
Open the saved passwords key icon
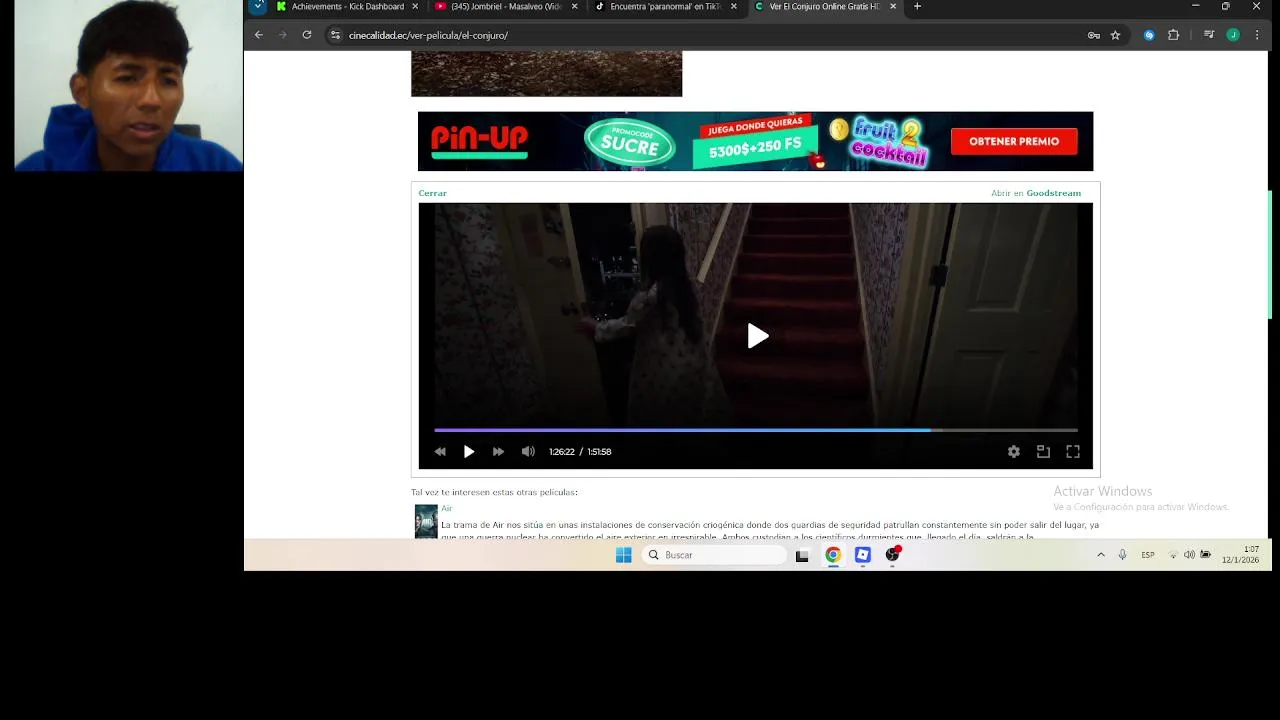pos(1094,35)
